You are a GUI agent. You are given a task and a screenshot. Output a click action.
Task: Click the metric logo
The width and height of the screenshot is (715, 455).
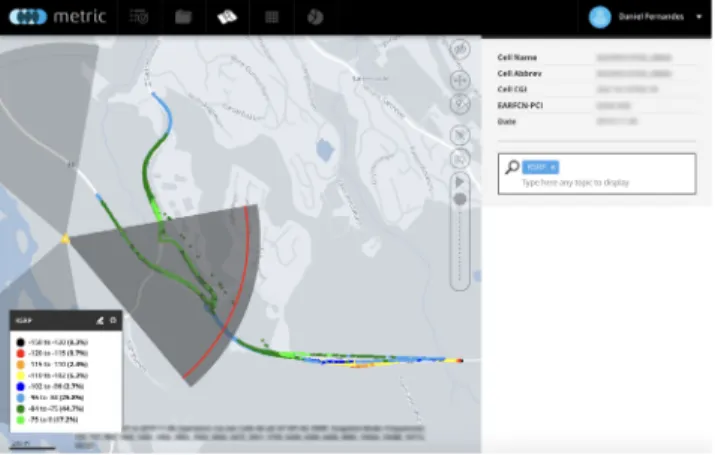(x=57, y=17)
